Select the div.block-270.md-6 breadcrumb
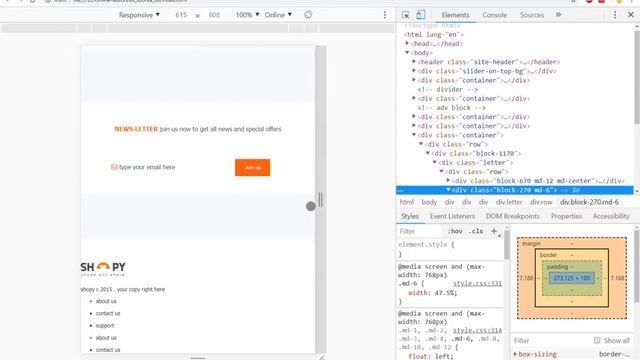 [589, 202]
